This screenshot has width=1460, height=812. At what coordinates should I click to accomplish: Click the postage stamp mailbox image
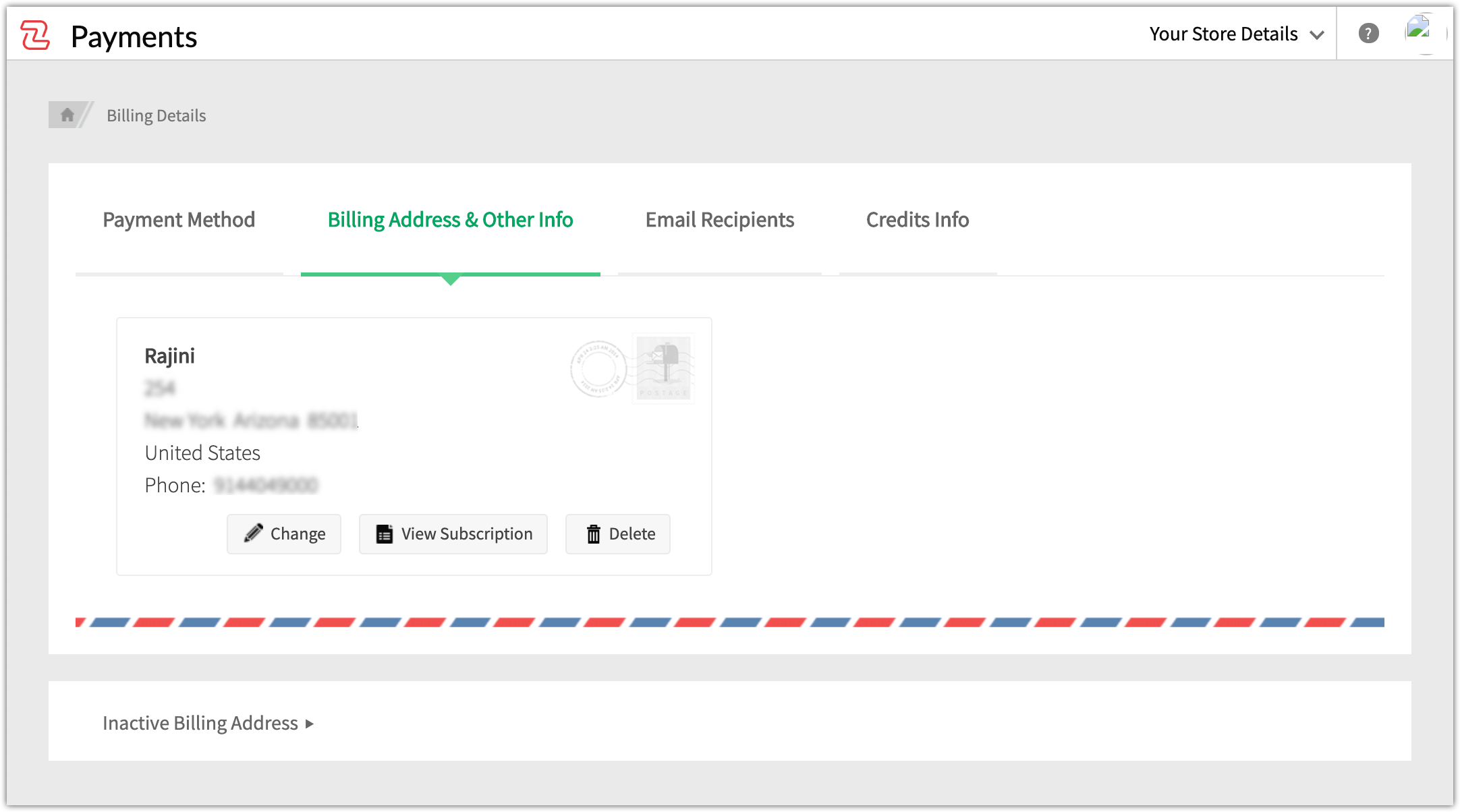tap(663, 368)
